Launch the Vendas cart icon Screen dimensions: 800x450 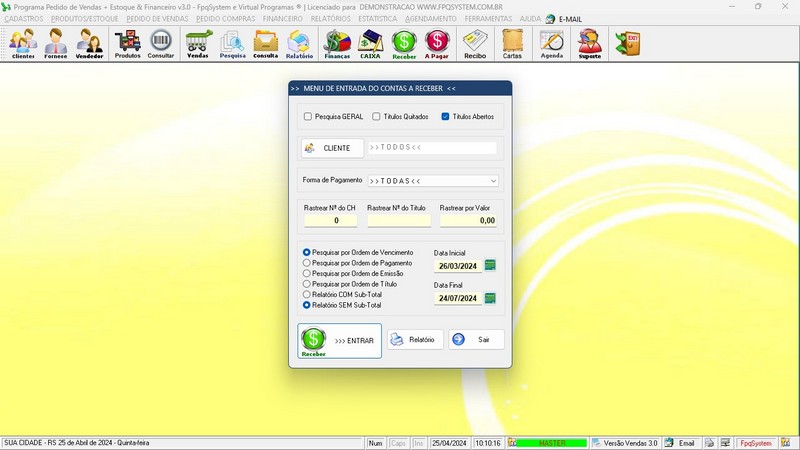coord(198,44)
